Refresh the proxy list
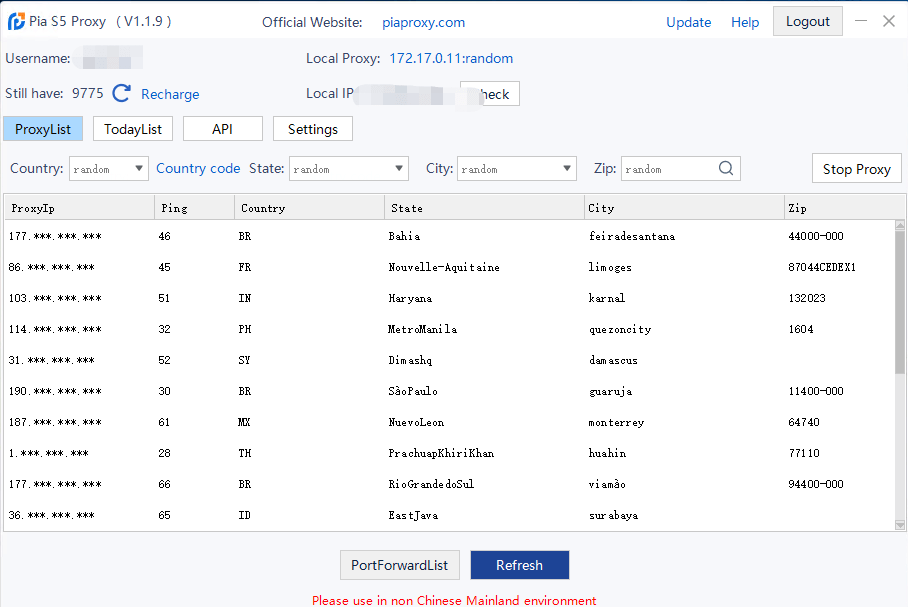908x607 pixels. [x=519, y=565]
